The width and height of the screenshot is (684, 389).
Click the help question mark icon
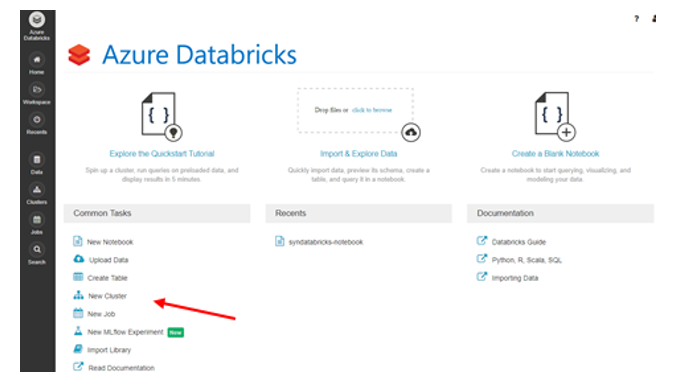(636, 18)
